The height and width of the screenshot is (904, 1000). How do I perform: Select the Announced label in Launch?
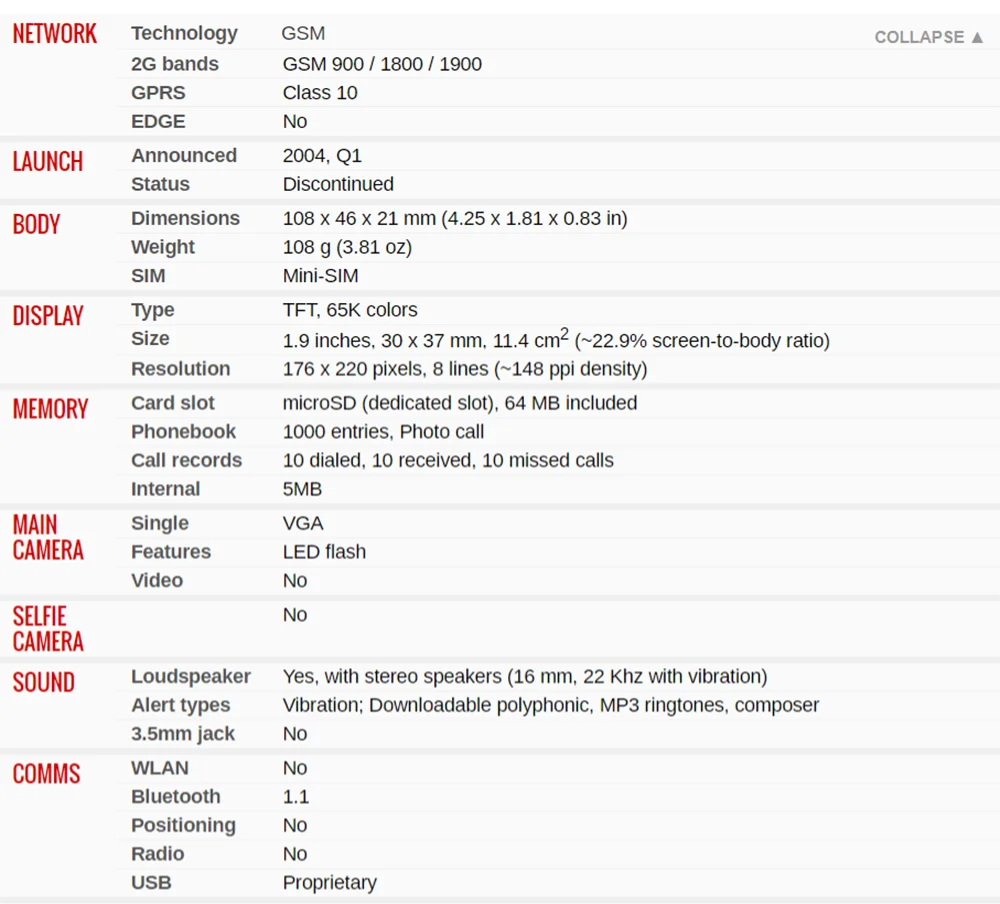pos(184,155)
